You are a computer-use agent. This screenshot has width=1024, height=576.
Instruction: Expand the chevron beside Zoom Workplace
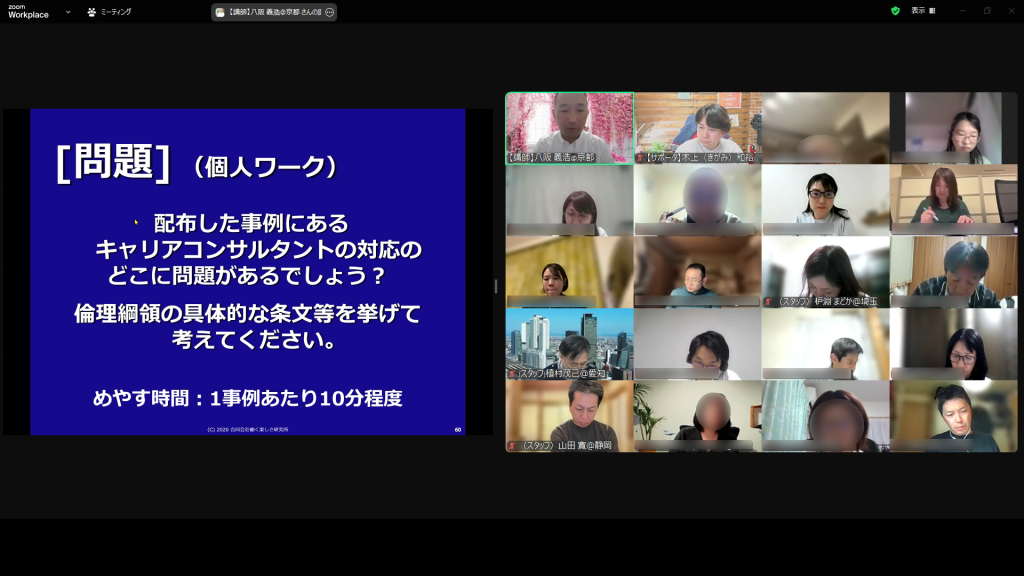(x=68, y=12)
